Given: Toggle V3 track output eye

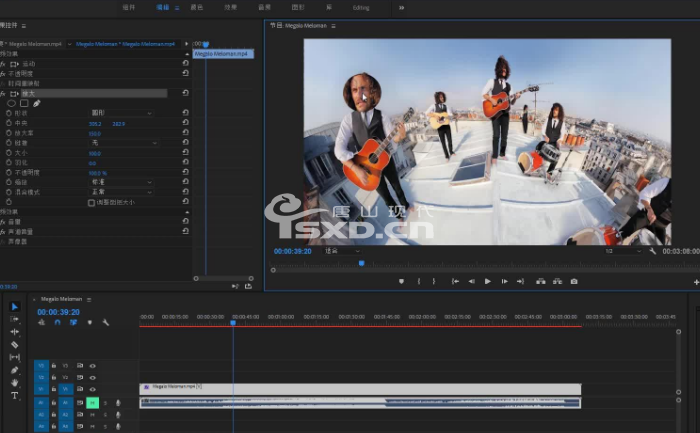Looking at the screenshot, I should coord(92,366).
